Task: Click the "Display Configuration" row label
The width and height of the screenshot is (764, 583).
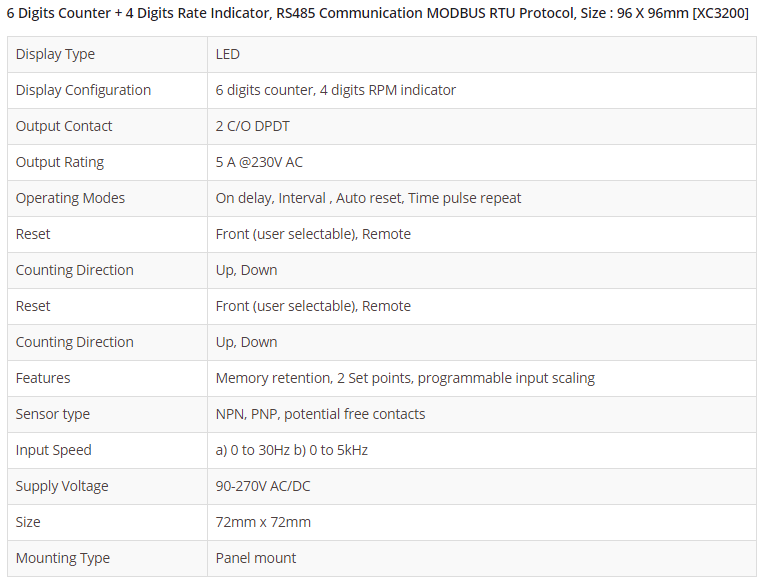Action: coord(83,90)
